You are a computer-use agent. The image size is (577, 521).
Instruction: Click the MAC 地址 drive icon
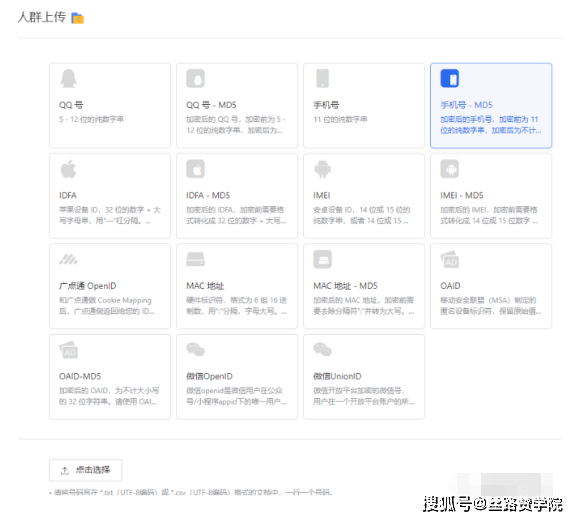[195, 259]
